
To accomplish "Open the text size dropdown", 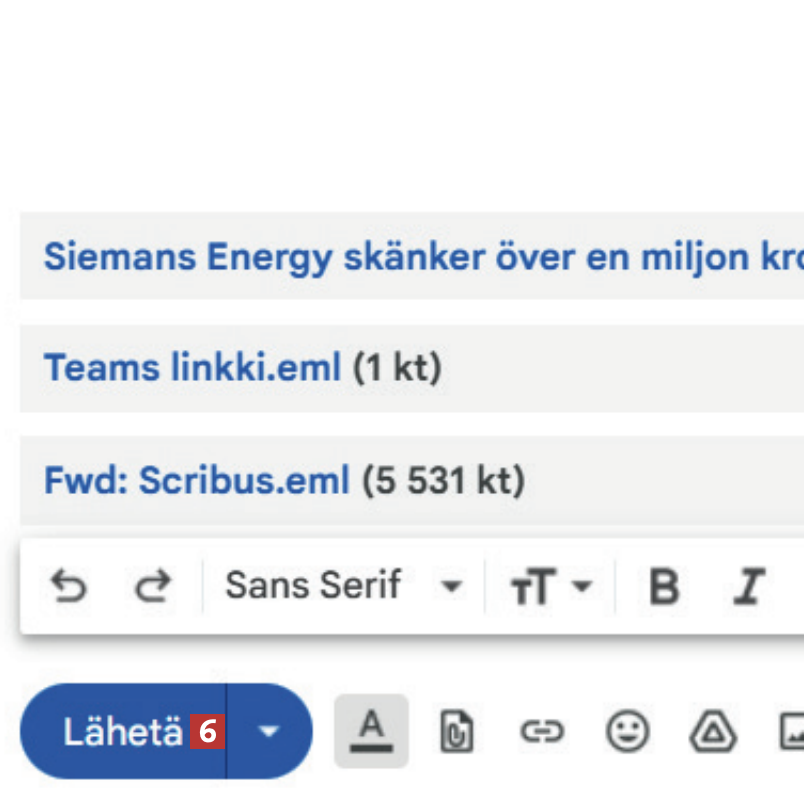I will pyautogui.click(x=551, y=587).
